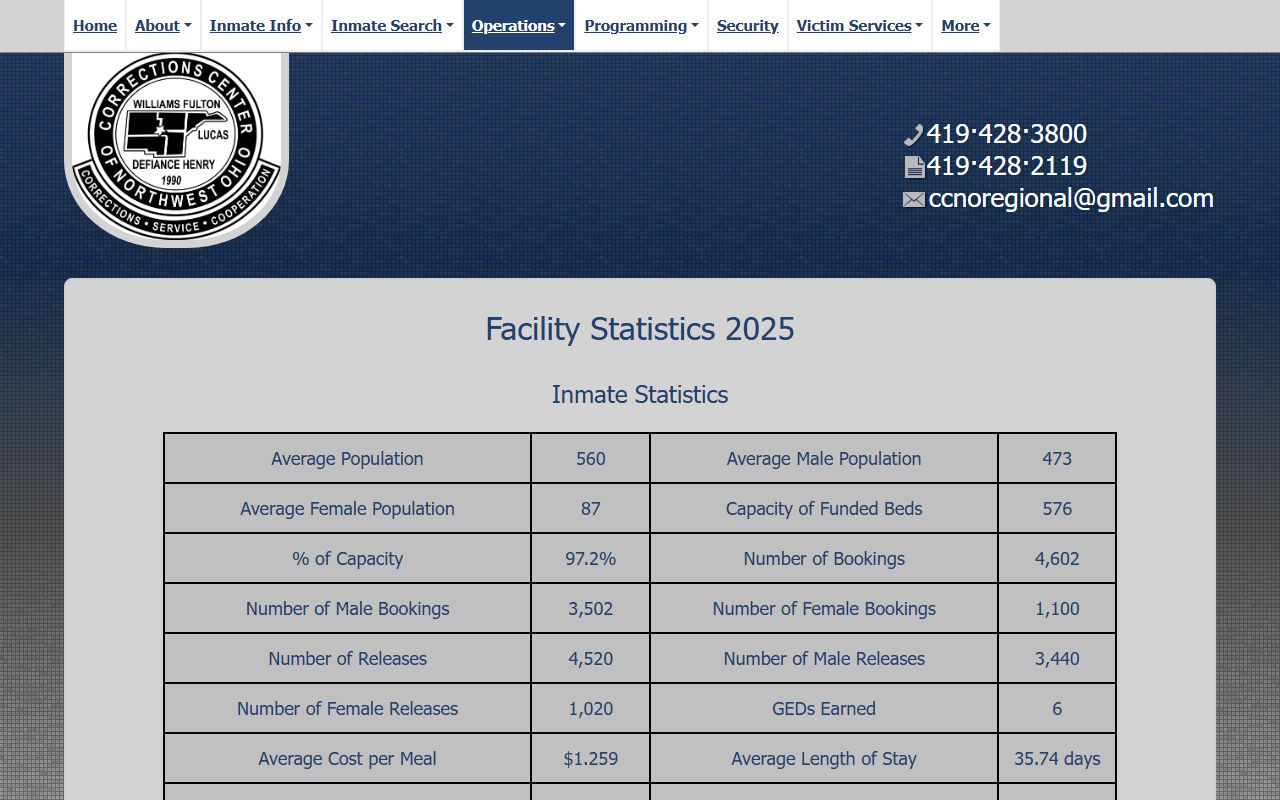Click the Corrections Center of Northwest Ohio logo
The height and width of the screenshot is (800, 1280).
[176, 148]
